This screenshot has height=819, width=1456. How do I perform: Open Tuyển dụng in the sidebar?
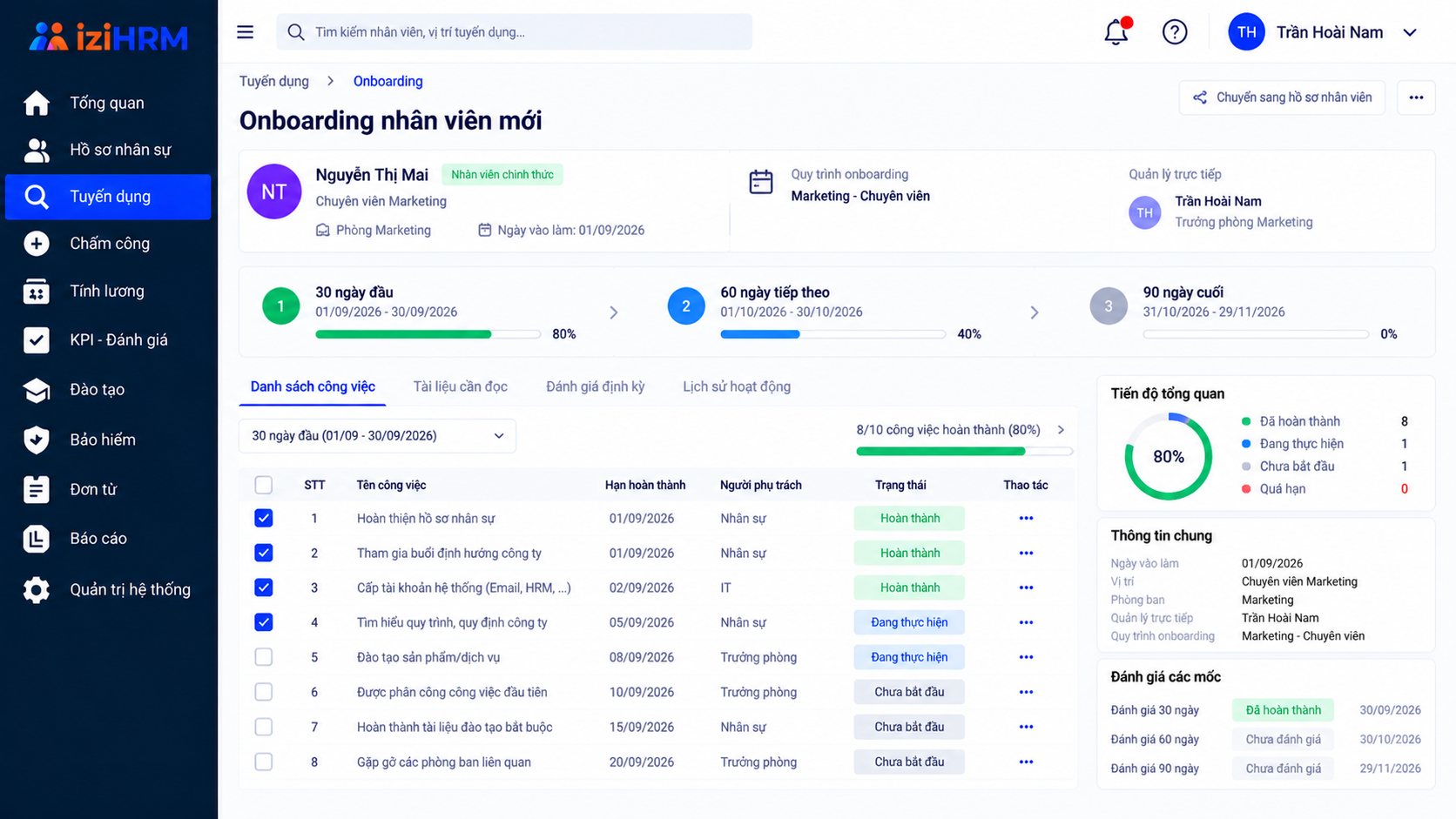point(109,197)
